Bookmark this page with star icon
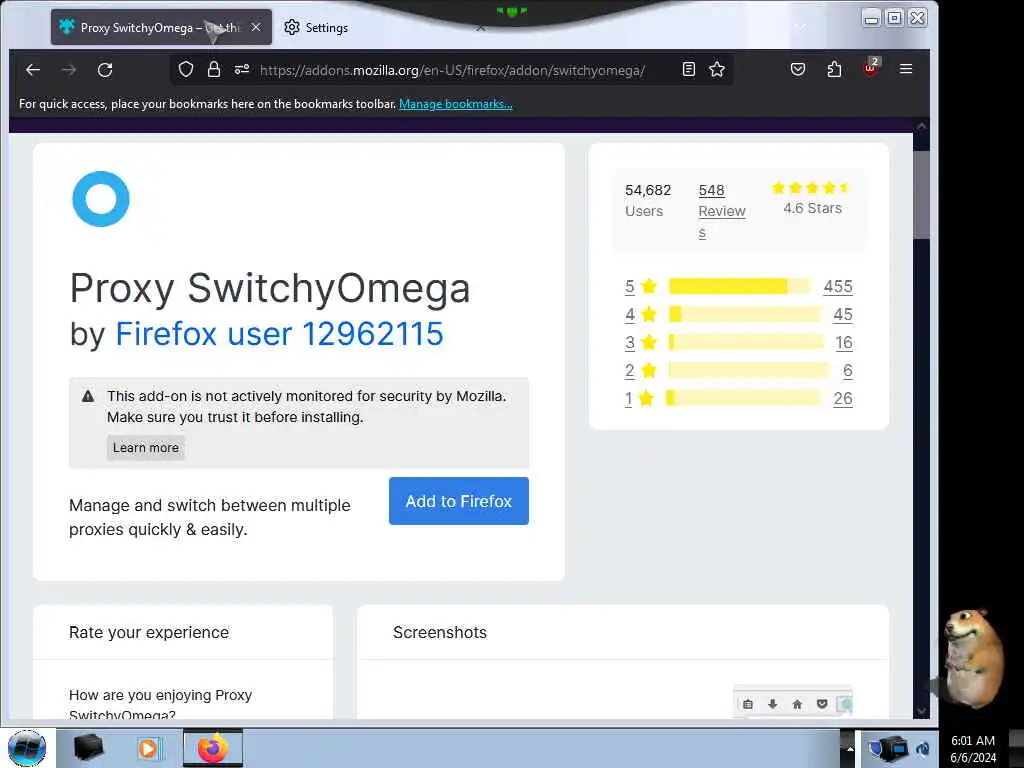 pyautogui.click(x=717, y=69)
